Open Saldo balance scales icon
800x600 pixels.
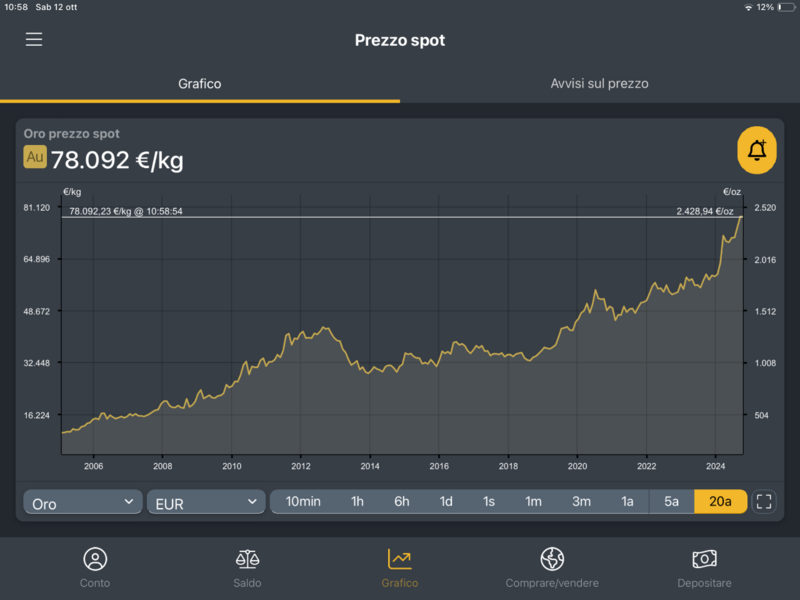click(247, 559)
